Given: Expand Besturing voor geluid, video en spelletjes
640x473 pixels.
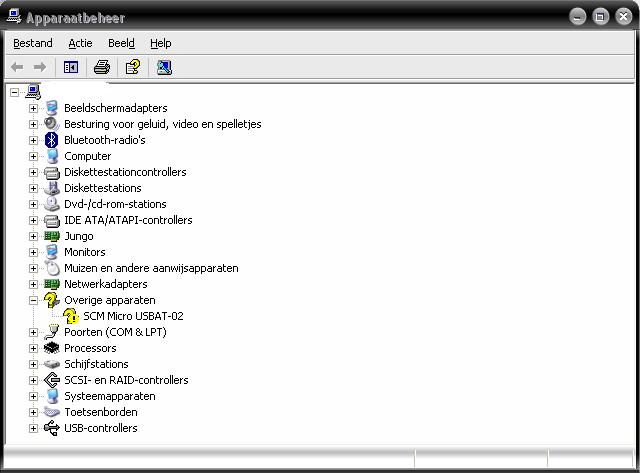Looking at the screenshot, I should point(33,124).
